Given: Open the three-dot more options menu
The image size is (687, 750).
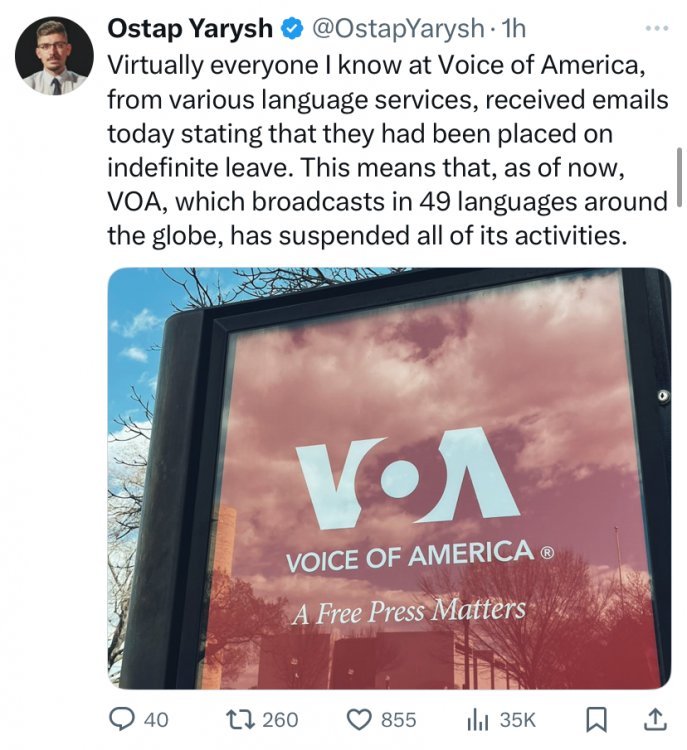Looking at the screenshot, I should [655, 28].
